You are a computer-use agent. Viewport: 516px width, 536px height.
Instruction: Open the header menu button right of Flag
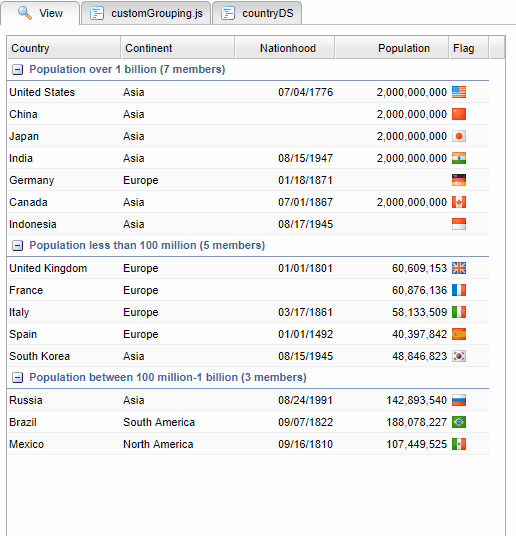497,48
